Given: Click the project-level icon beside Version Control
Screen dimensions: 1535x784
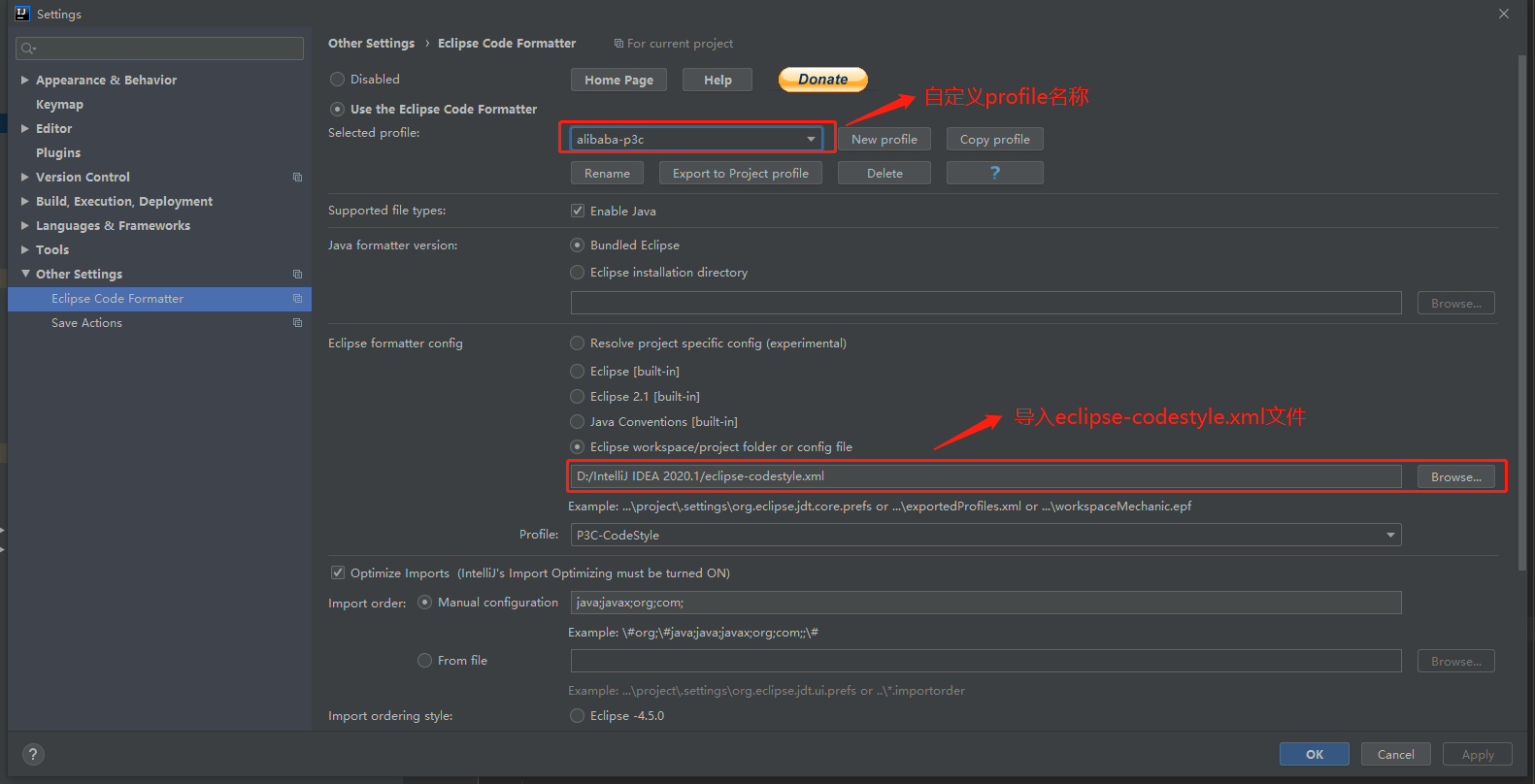Looking at the screenshot, I should point(297,178).
